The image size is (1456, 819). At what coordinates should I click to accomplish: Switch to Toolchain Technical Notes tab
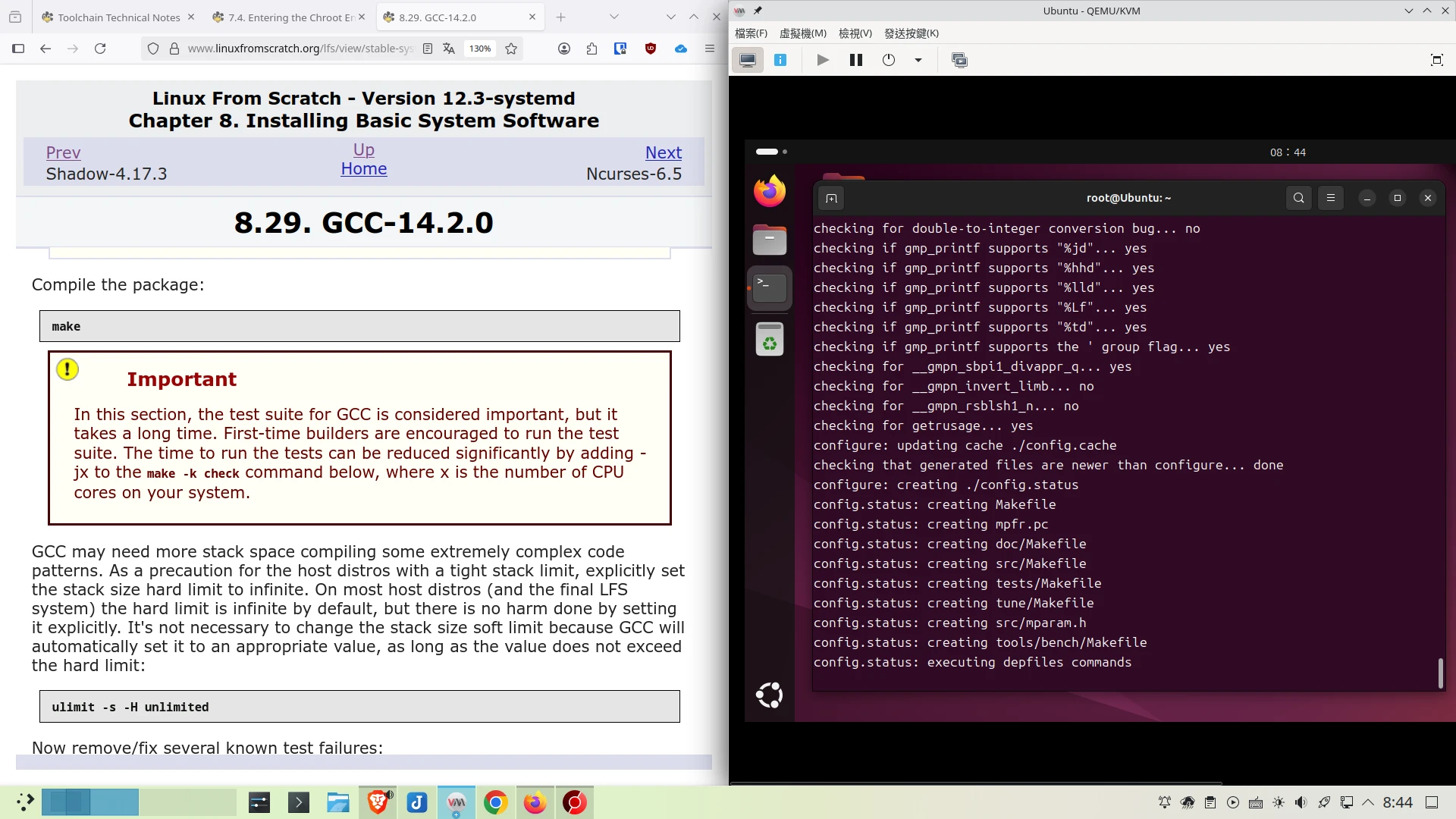(118, 17)
